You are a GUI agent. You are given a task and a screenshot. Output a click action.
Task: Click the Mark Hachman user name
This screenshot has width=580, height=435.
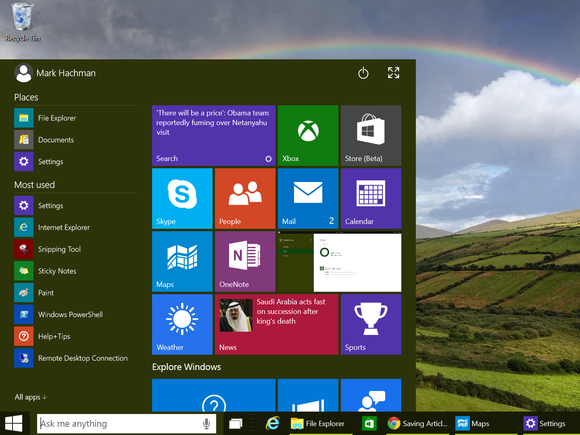coord(66,73)
